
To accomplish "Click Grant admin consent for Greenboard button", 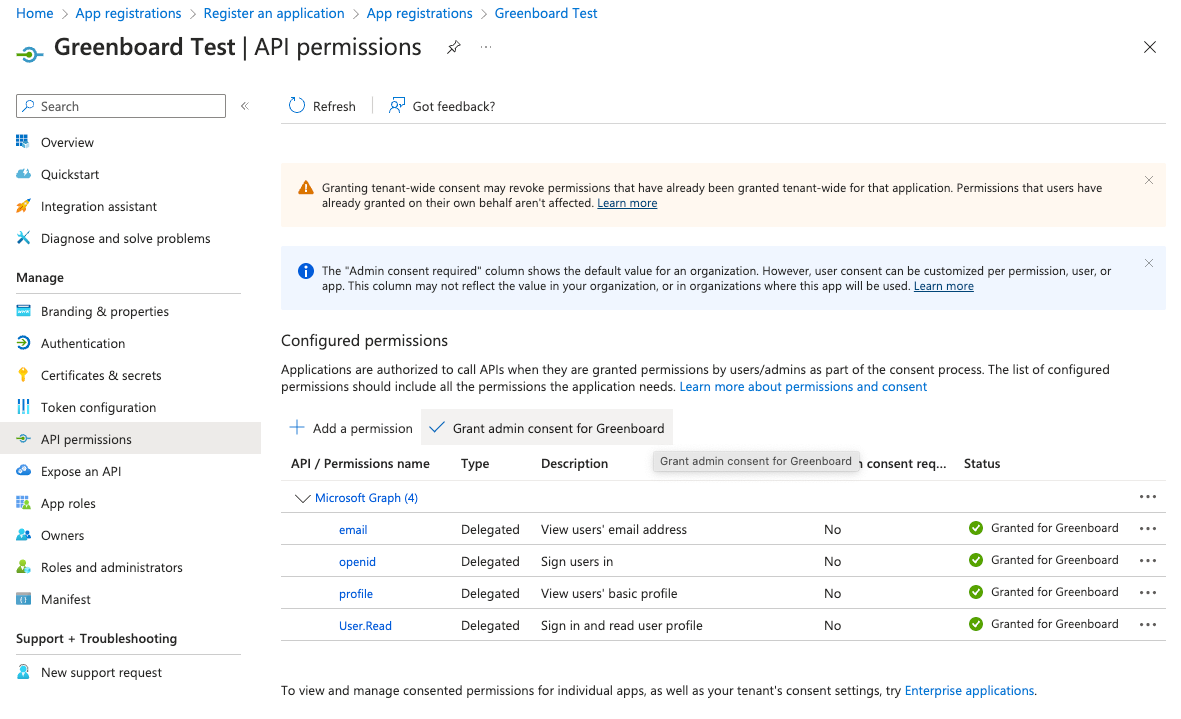I will point(547,428).
